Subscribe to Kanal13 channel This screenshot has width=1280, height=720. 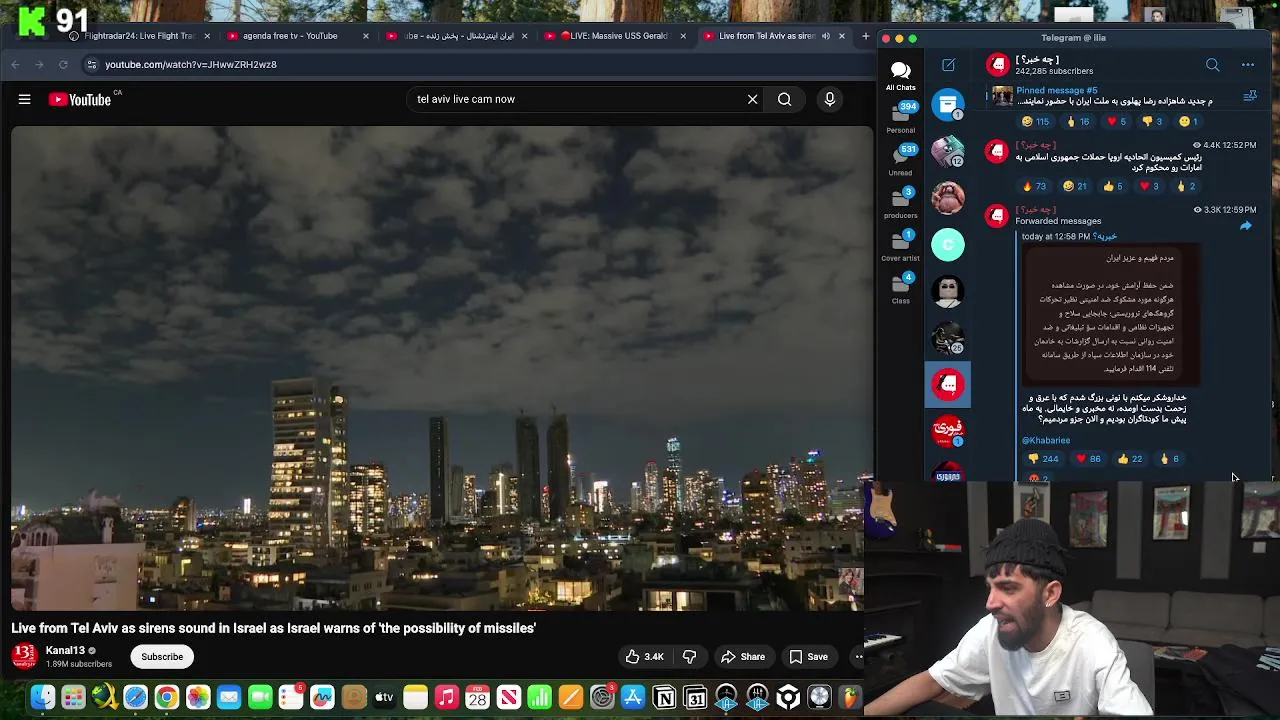[162, 657]
